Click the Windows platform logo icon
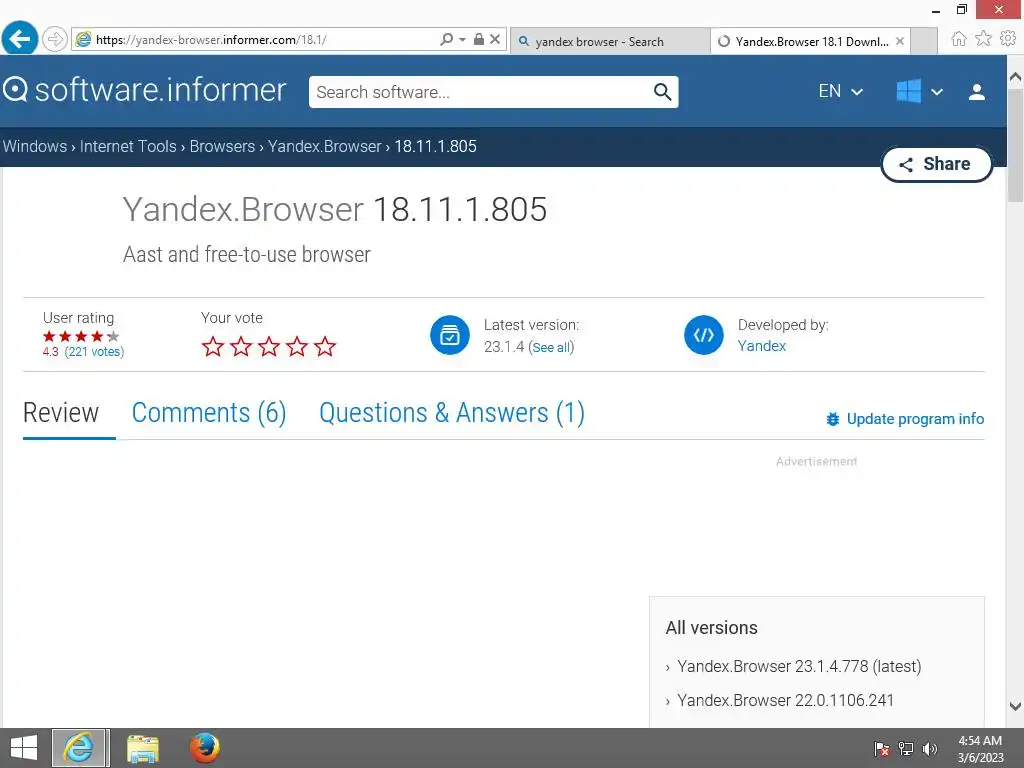This screenshot has height=768, width=1024. 908,91
